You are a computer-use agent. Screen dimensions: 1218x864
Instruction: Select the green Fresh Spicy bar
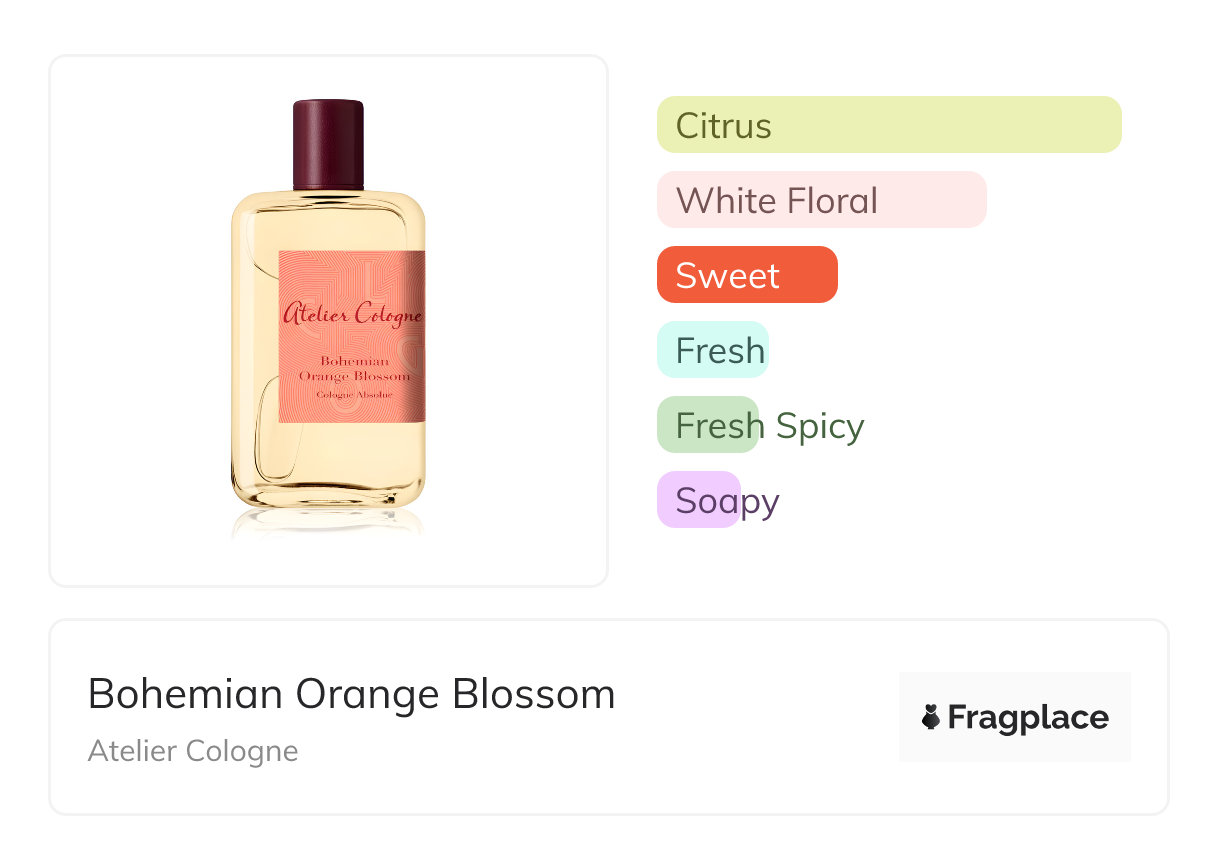pyautogui.click(x=708, y=425)
